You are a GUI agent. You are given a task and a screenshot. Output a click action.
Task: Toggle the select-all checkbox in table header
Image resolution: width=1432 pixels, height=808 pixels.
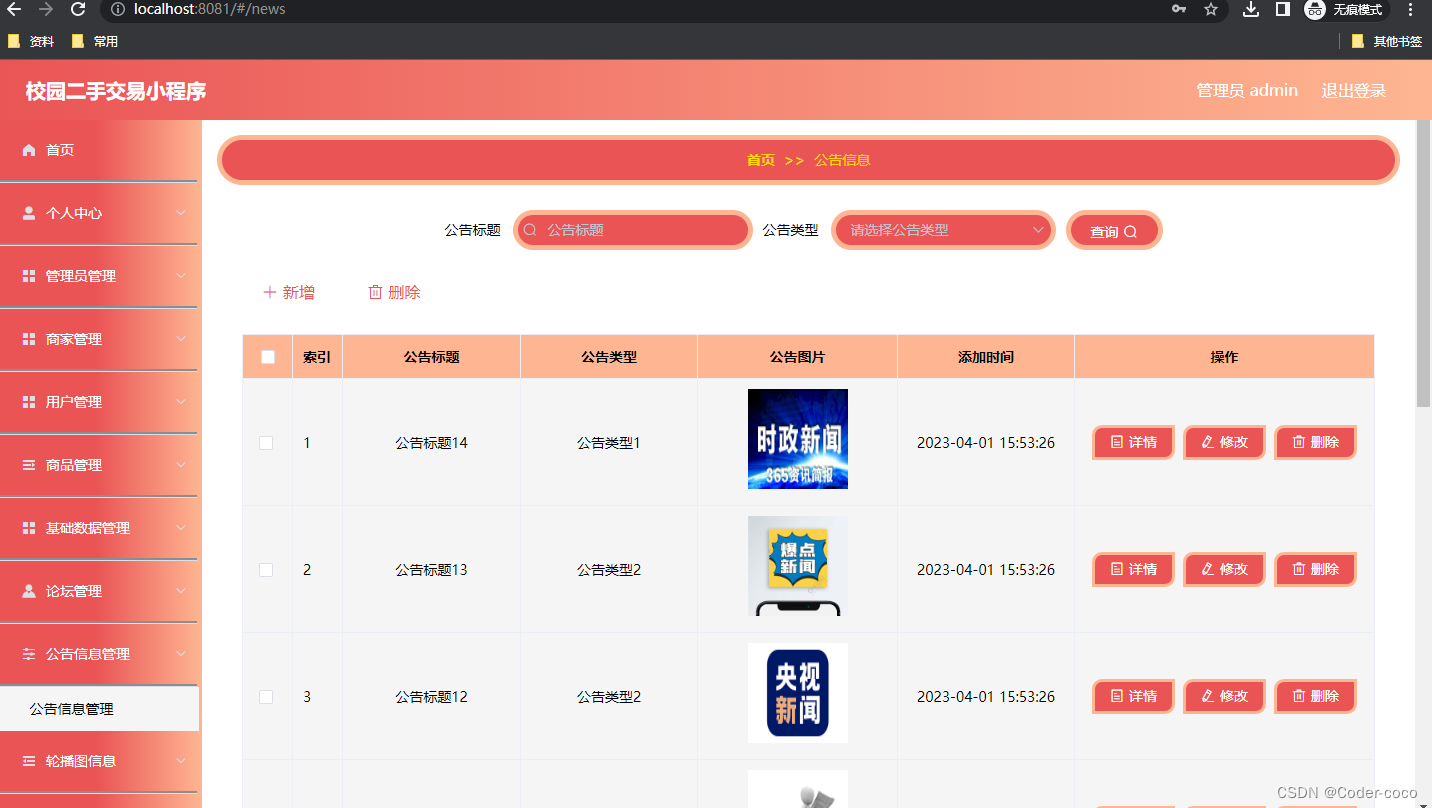coord(266,356)
